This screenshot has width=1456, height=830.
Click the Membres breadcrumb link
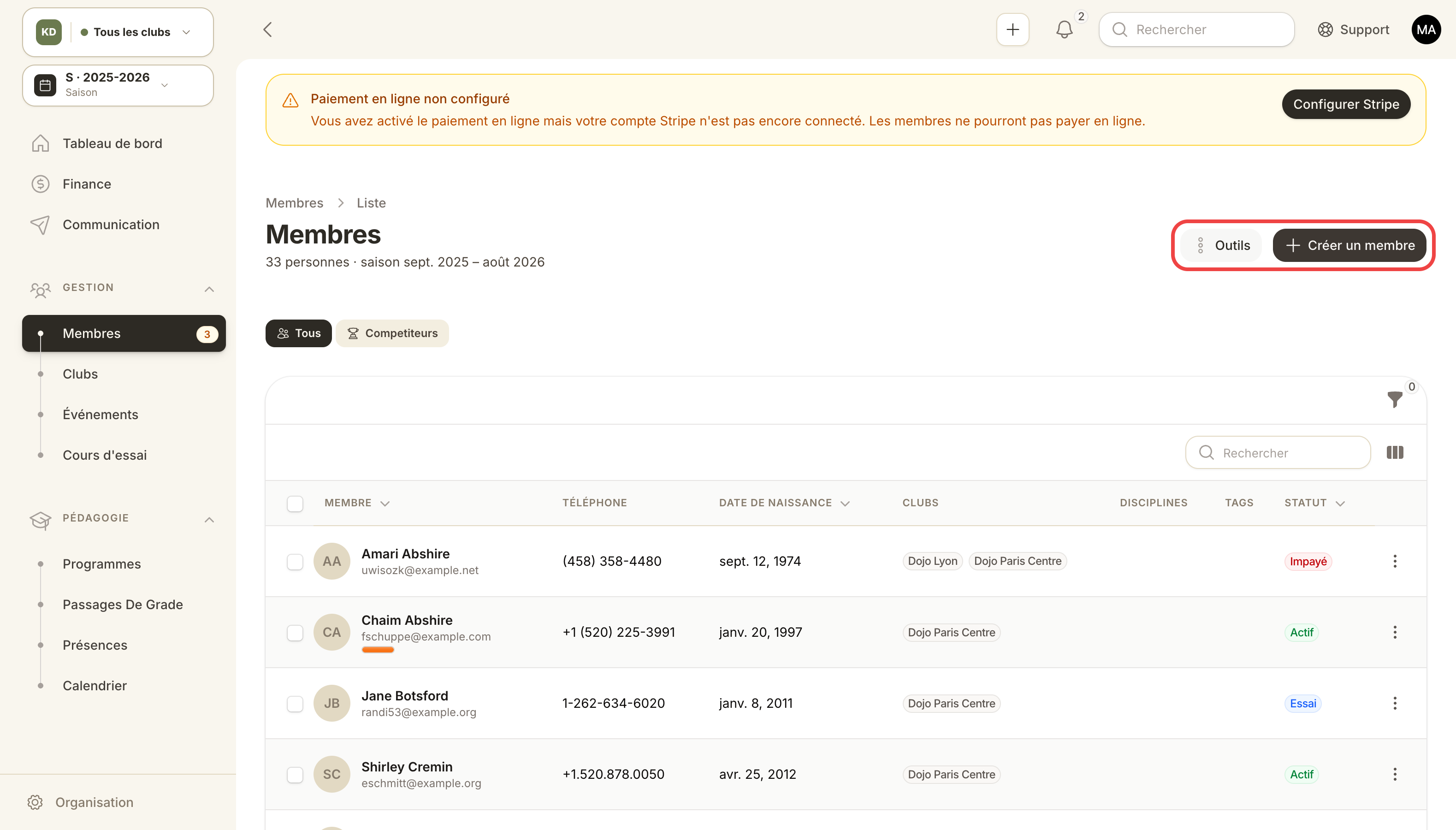click(294, 203)
